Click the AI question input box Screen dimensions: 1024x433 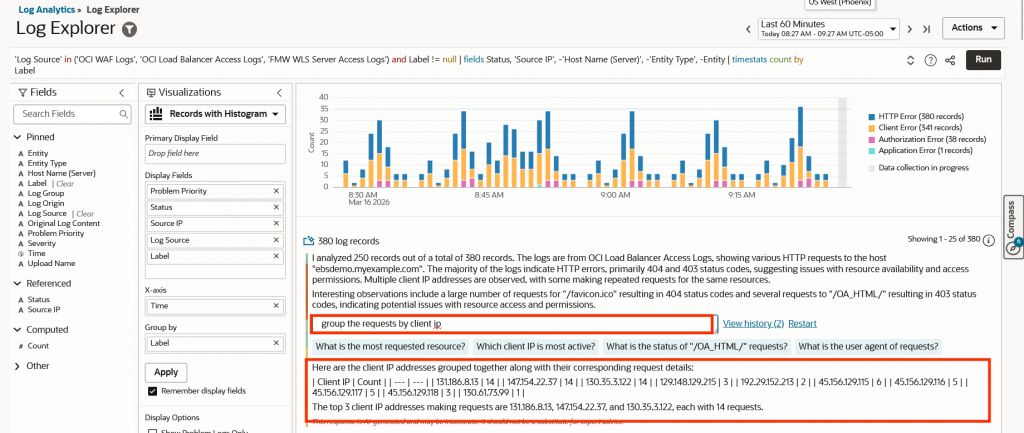tap(511, 323)
